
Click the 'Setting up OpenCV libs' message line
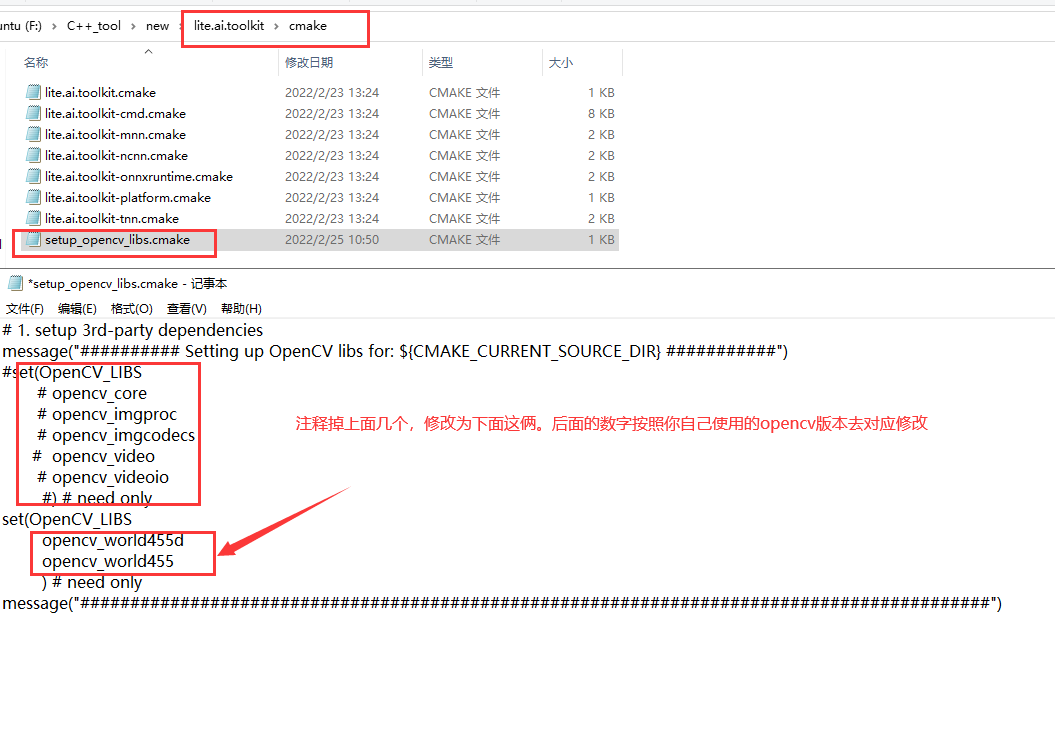tap(395, 351)
